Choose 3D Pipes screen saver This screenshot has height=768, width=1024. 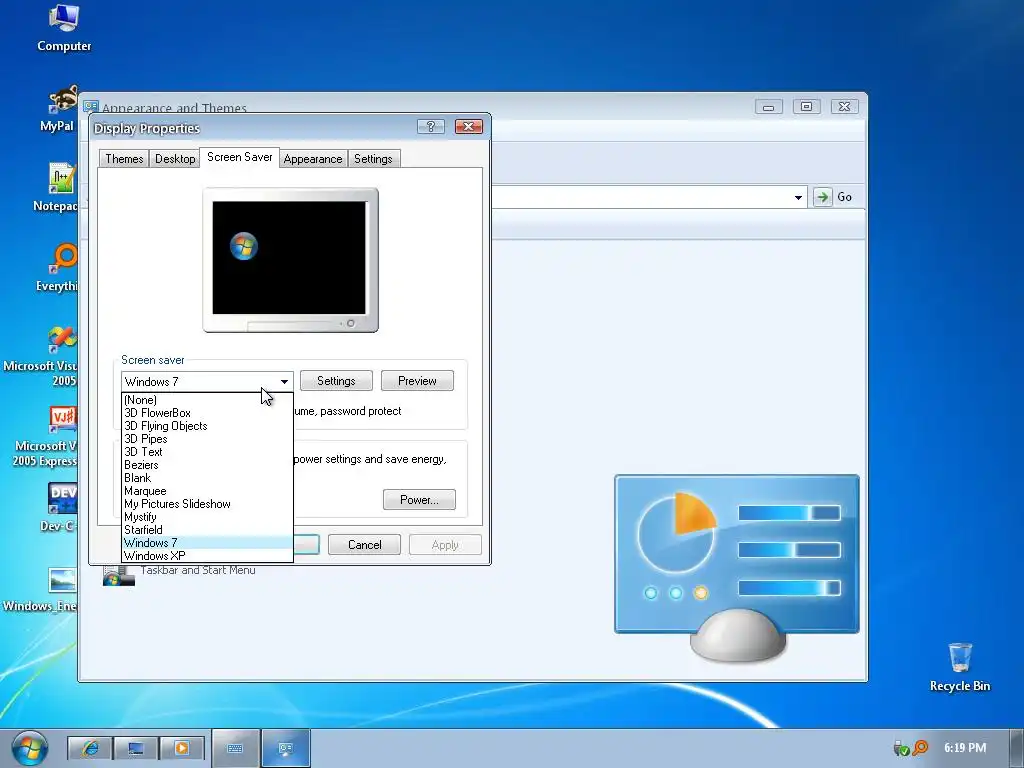(x=207, y=439)
